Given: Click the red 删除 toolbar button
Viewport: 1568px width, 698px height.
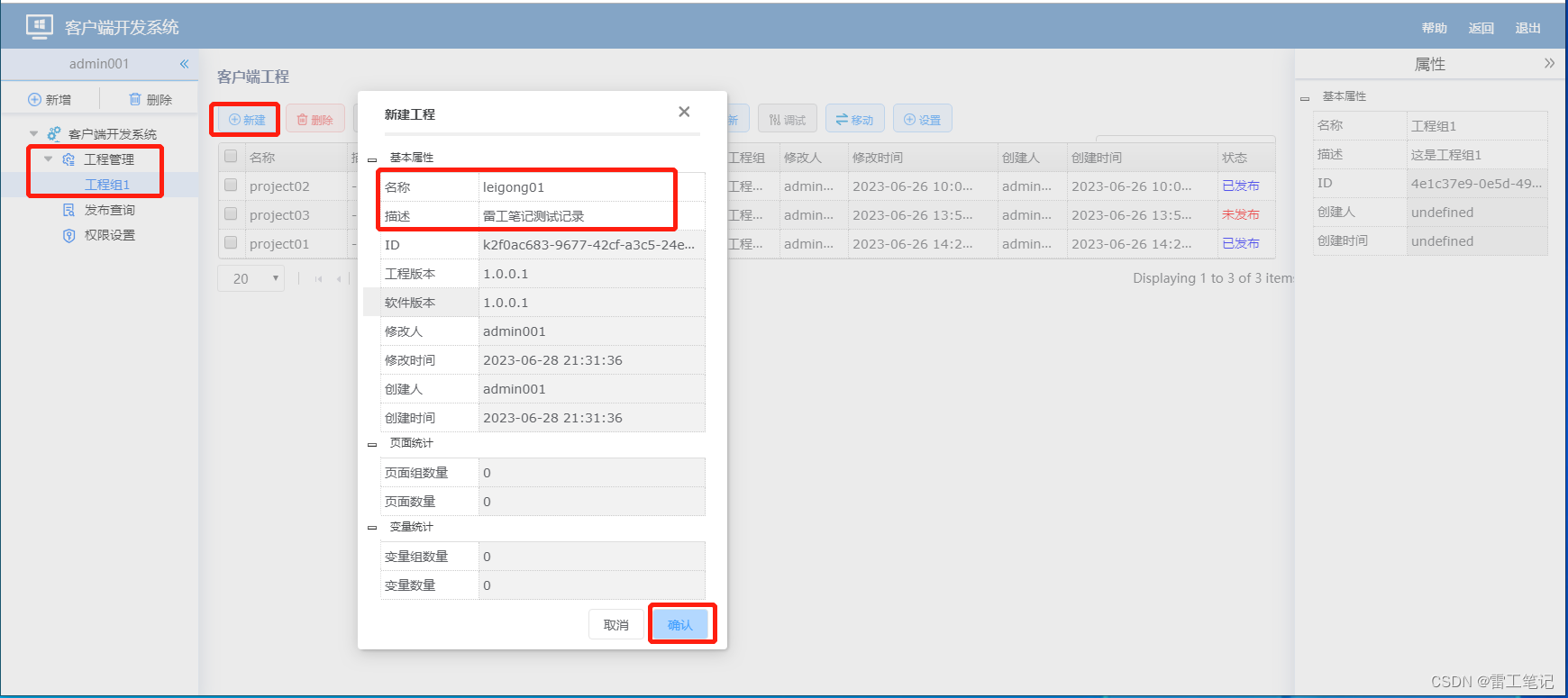Looking at the screenshot, I should [315, 119].
